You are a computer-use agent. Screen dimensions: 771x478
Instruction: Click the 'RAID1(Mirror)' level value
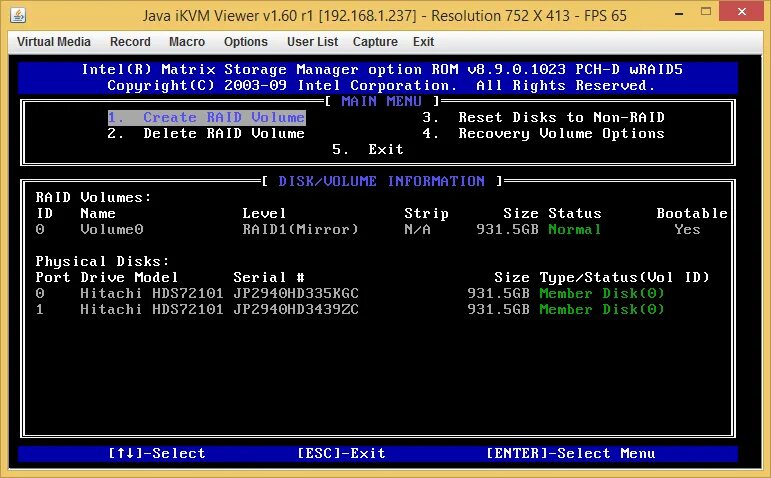coord(300,229)
